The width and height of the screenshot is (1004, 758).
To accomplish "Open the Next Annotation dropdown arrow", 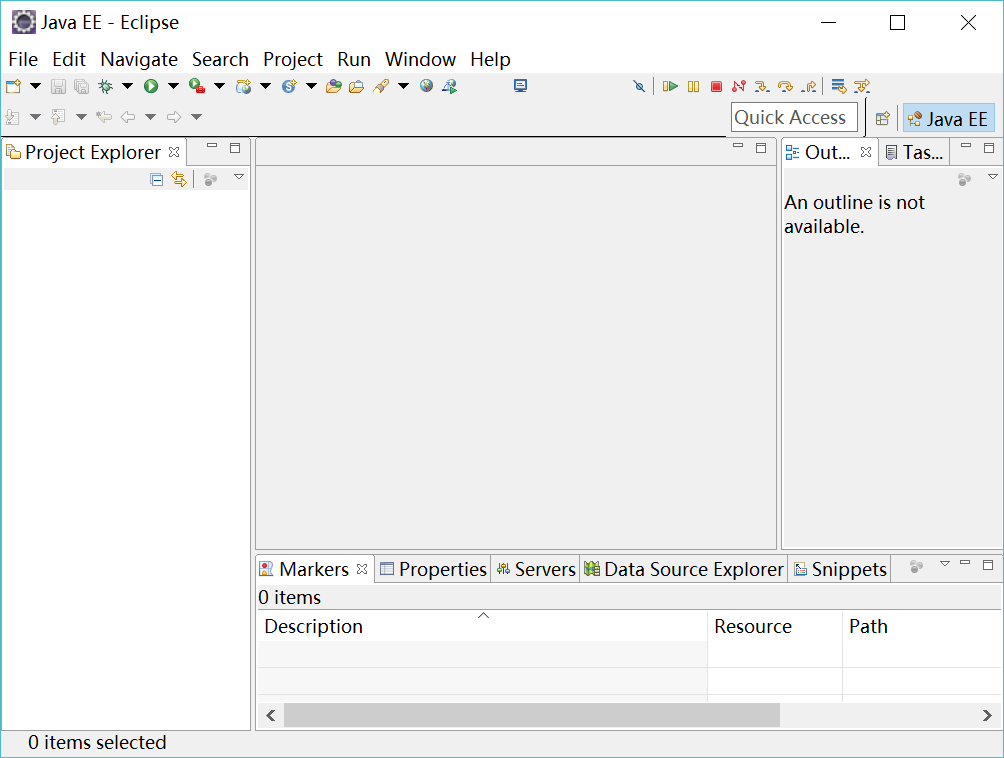I will point(35,117).
